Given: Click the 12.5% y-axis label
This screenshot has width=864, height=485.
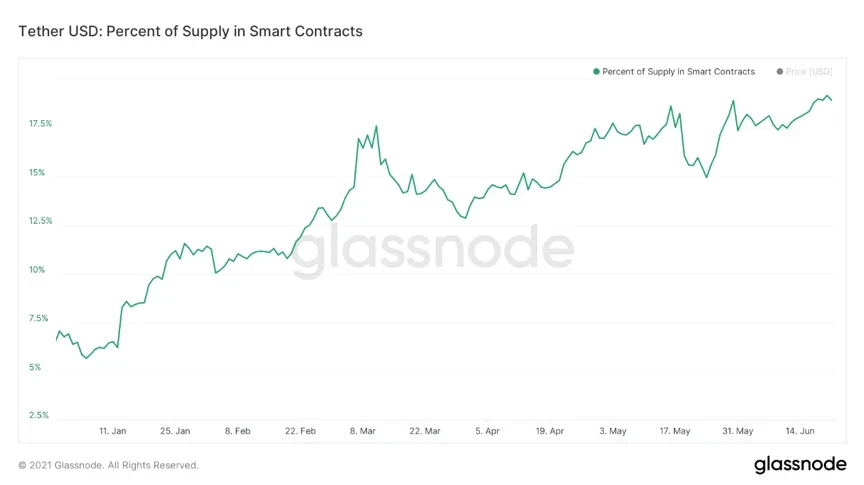Looking at the screenshot, I should click(x=40, y=221).
